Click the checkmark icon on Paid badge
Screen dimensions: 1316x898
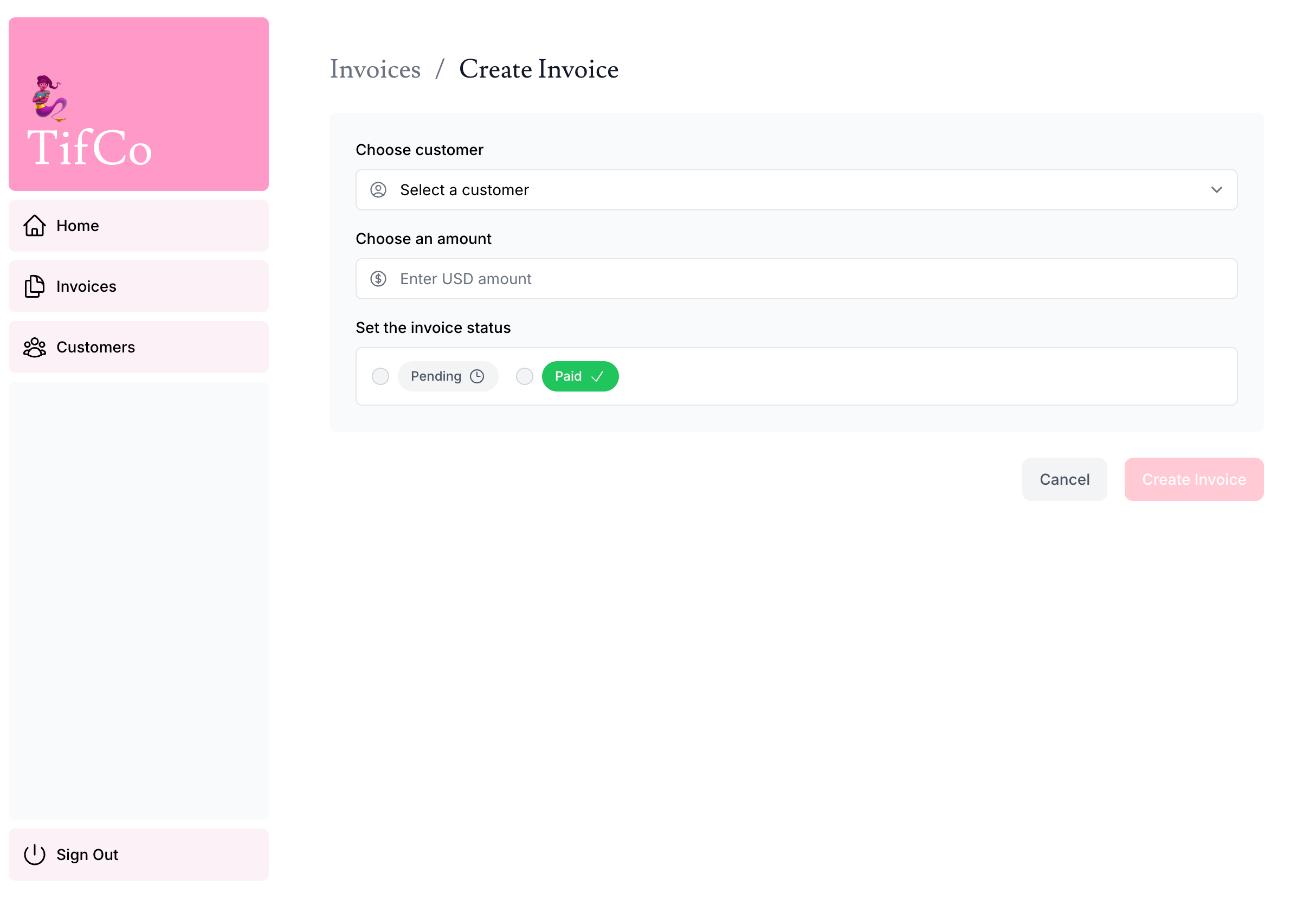pyautogui.click(x=597, y=377)
